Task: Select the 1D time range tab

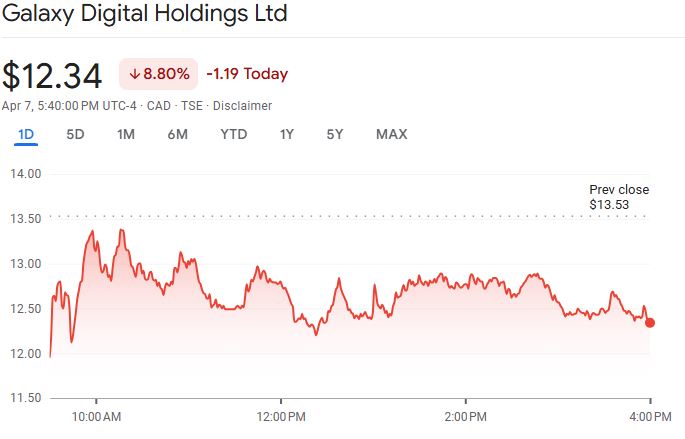Action: click(x=27, y=134)
